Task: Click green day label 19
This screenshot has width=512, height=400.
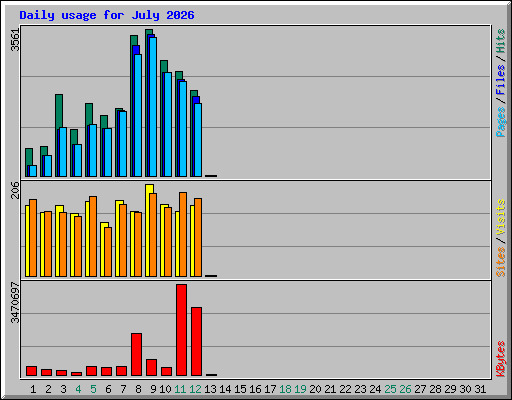Action: tap(300, 389)
